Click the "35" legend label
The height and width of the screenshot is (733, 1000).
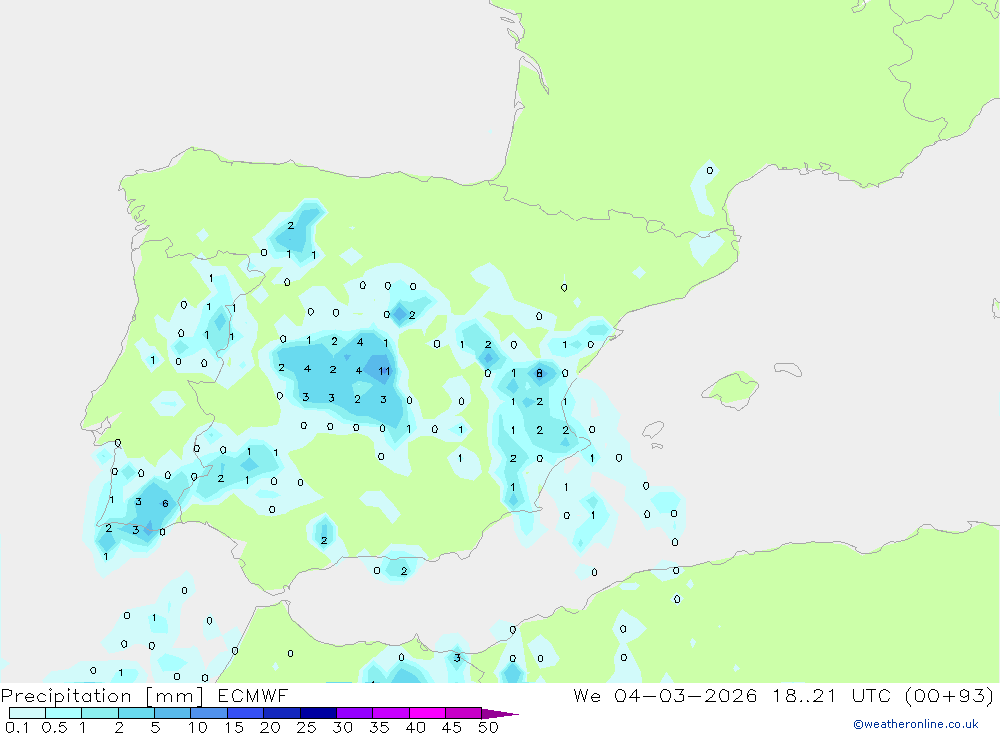pyautogui.click(x=379, y=727)
